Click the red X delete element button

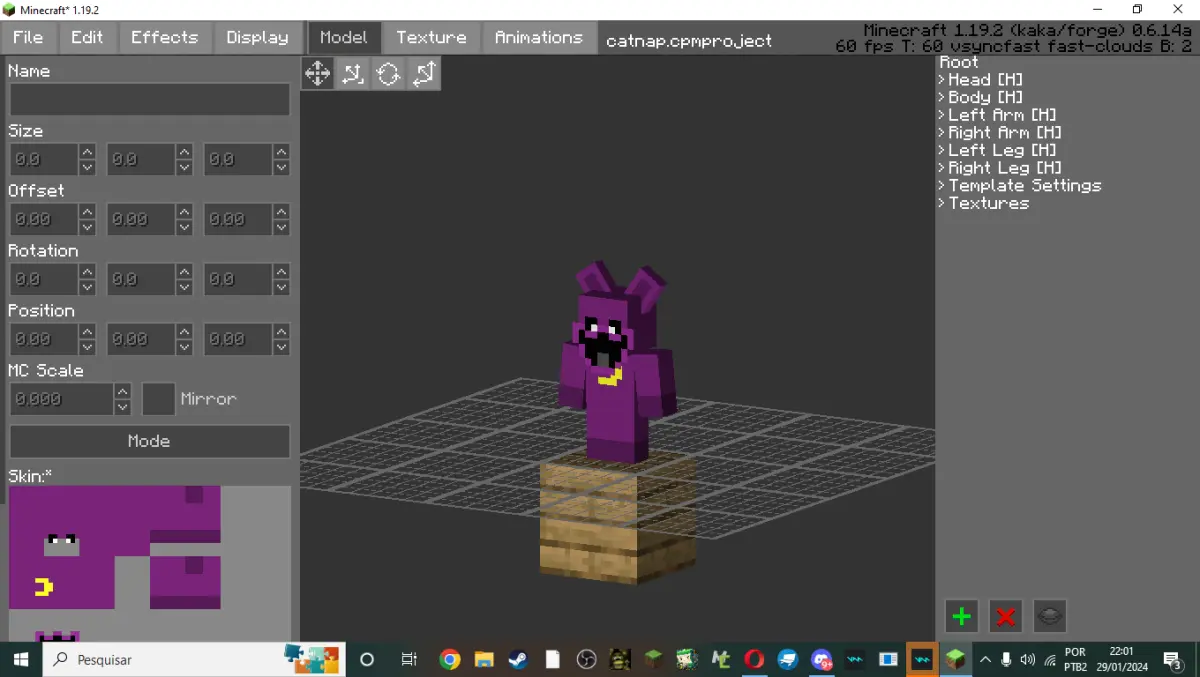pyautogui.click(x=1006, y=616)
